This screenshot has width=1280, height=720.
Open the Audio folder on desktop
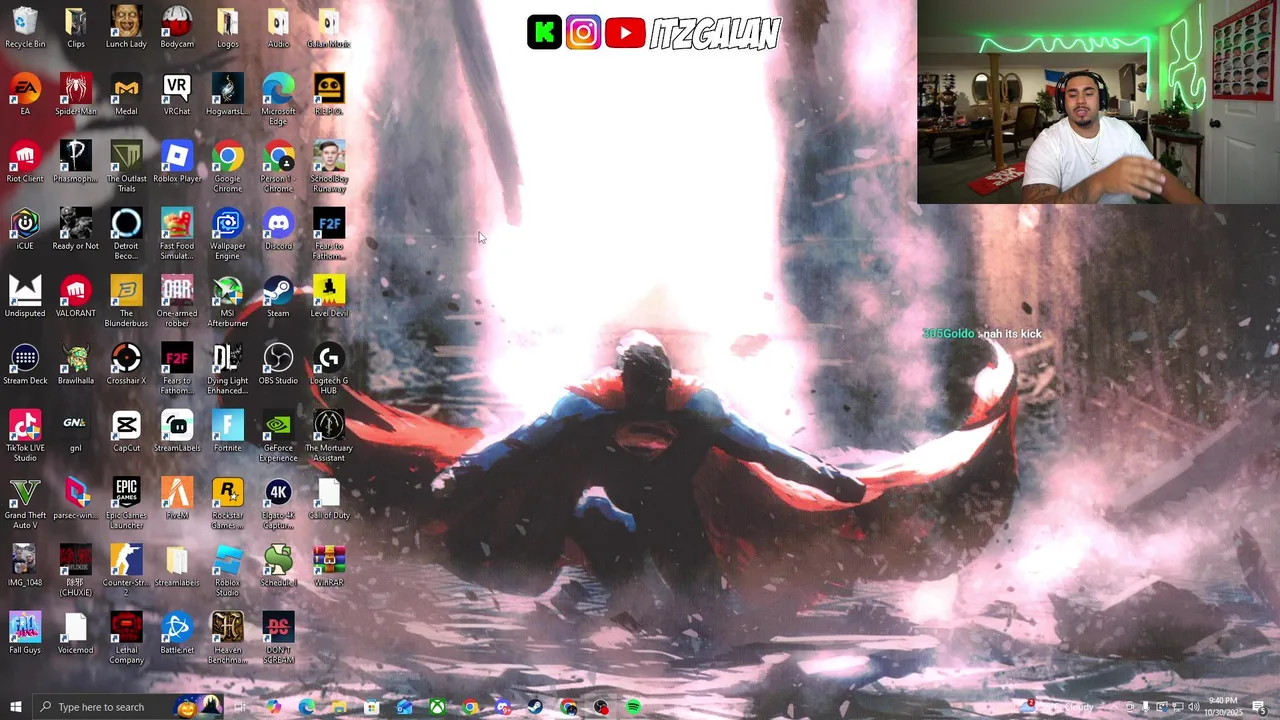coord(278,28)
